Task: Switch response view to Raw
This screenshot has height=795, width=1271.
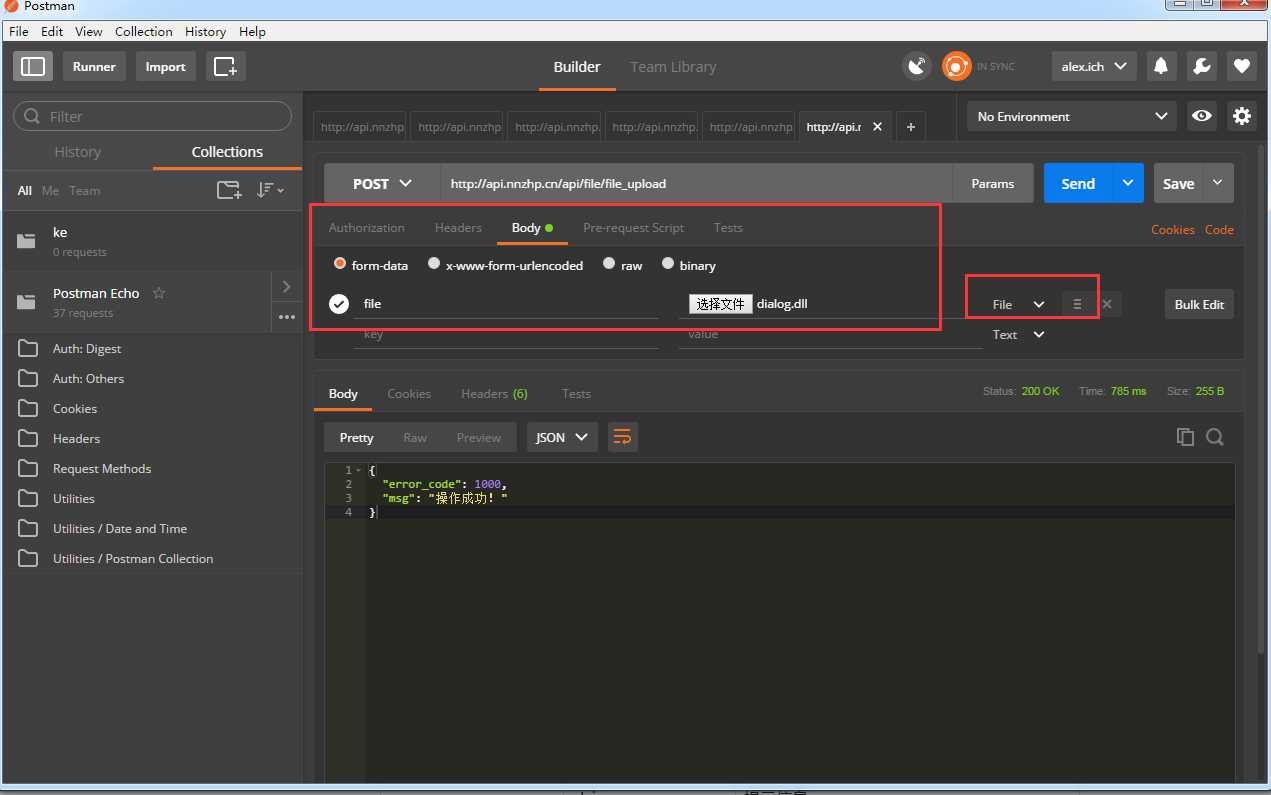Action: [x=415, y=437]
